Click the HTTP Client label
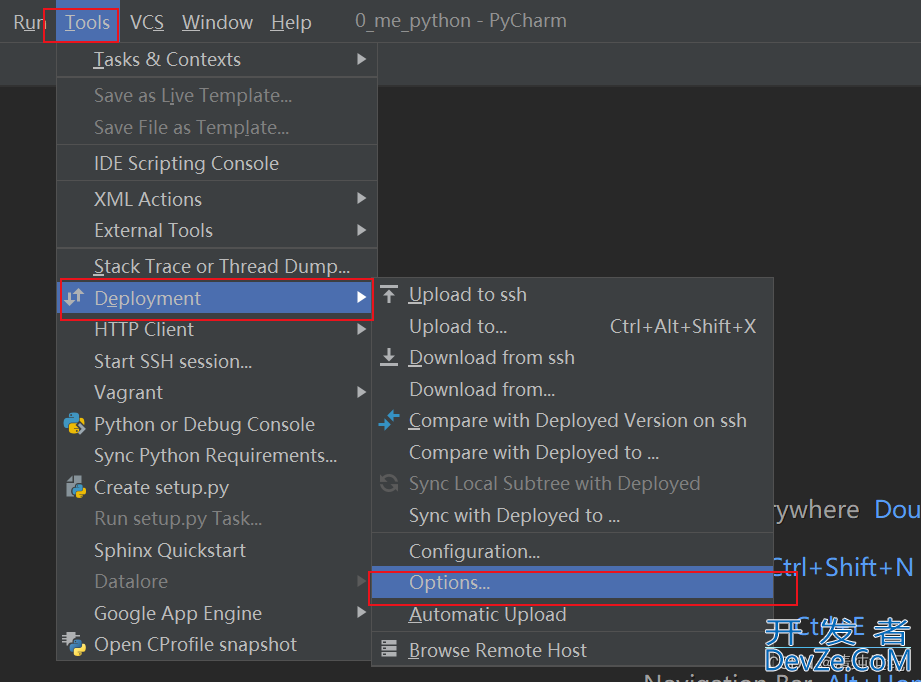The height and width of the screenshot is (682, 921). click(x=144, y=330)
